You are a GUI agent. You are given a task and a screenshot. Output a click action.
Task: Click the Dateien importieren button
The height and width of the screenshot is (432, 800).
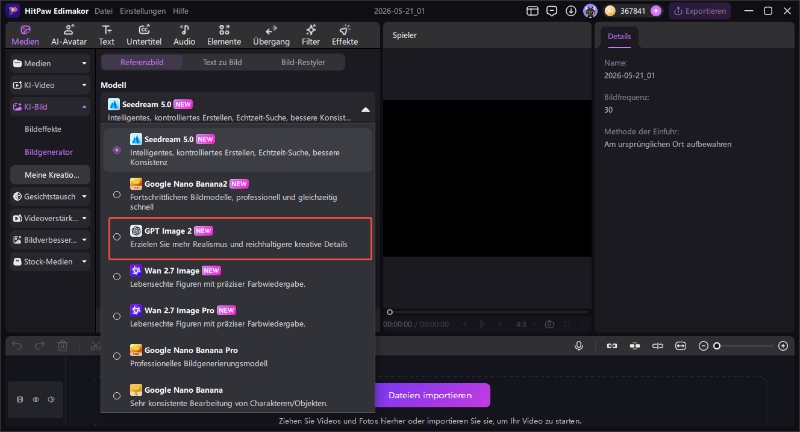click(x=430, y=395)
